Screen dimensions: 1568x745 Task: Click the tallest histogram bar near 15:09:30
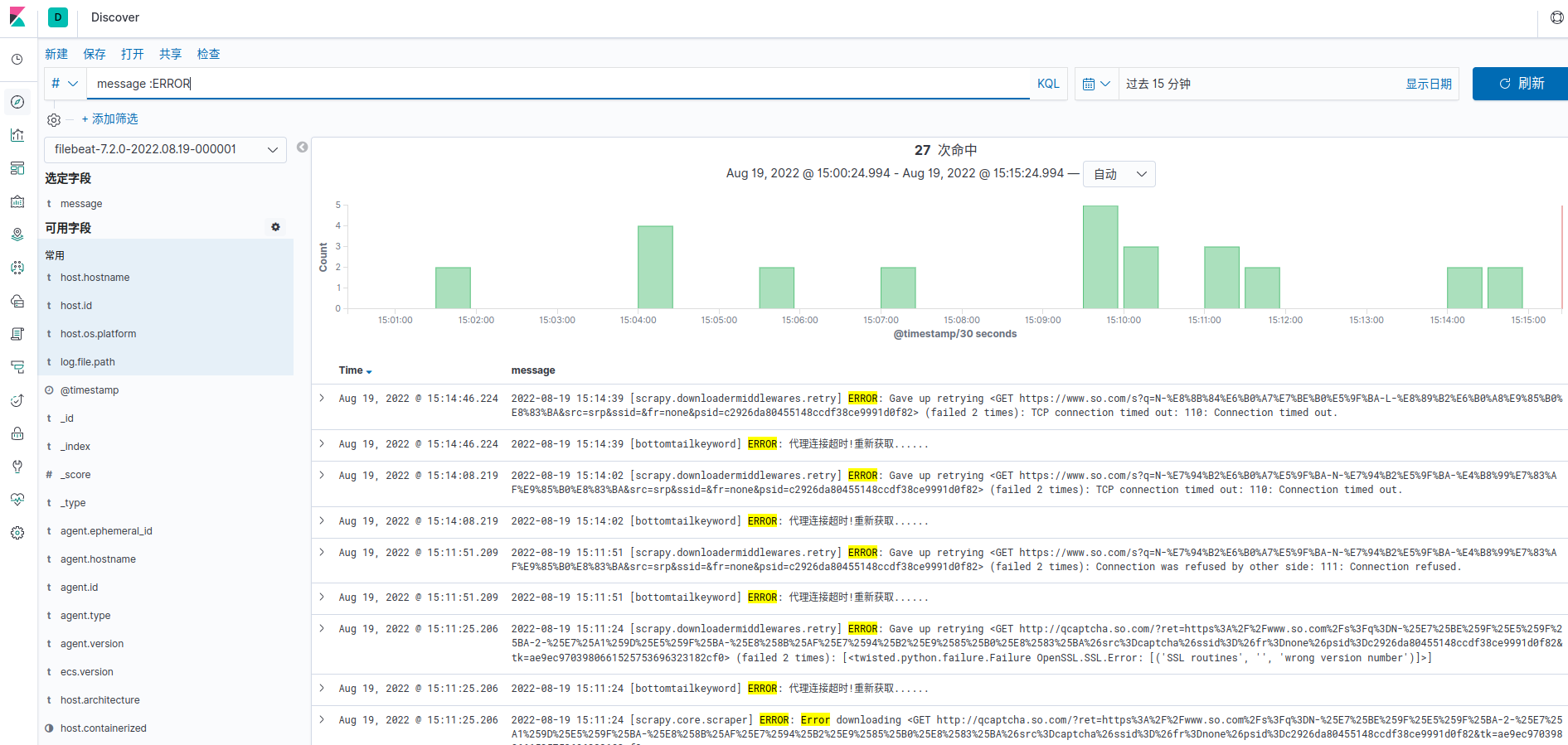pos(1100,257)
